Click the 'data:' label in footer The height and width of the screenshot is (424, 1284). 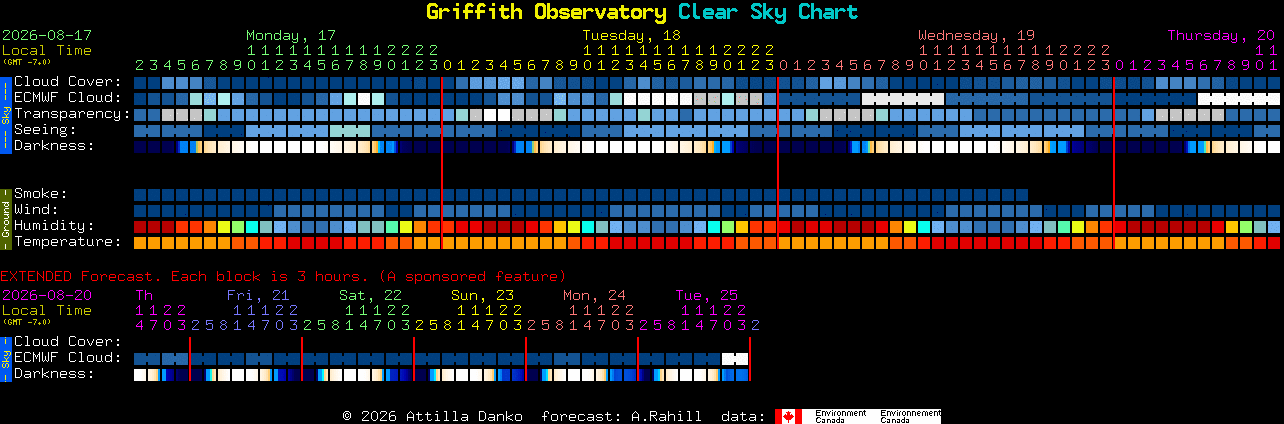pos(743,416)
